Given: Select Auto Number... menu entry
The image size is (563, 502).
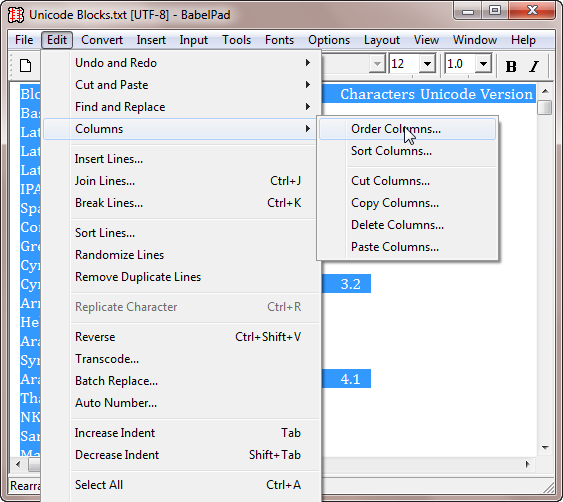Looking at the screenshot, I should pyautogui.click(x=181, y=403).
